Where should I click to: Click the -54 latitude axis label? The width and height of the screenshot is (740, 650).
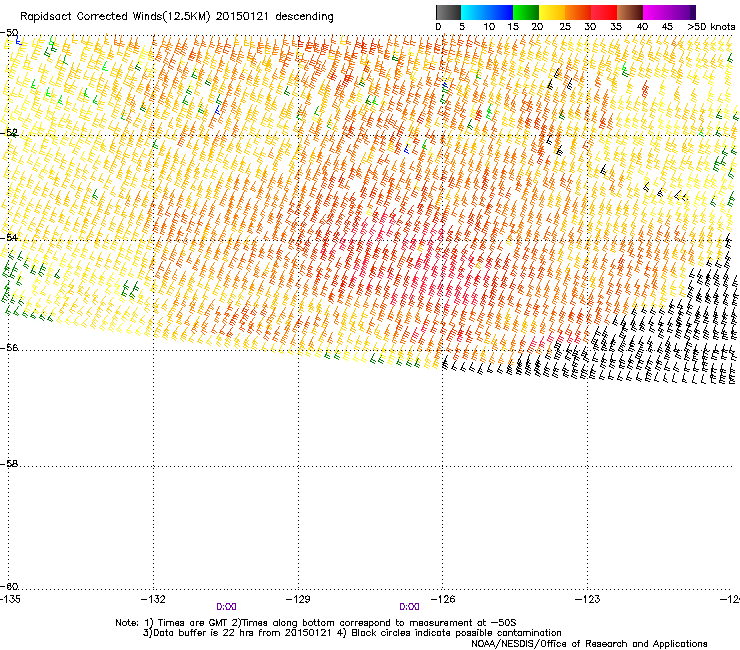click(9, 237)
